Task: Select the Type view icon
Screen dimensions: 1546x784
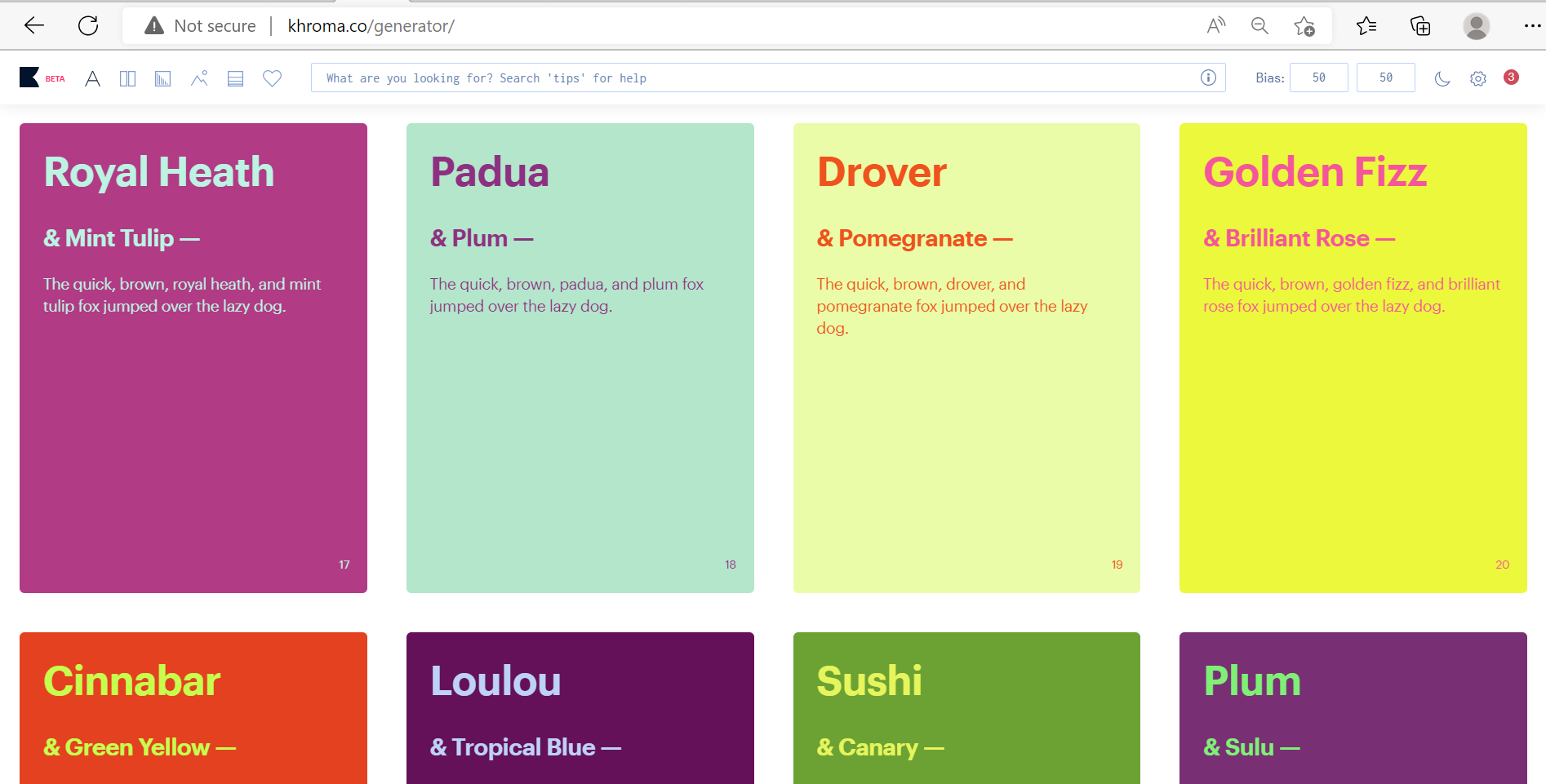Action: (93, 78)
